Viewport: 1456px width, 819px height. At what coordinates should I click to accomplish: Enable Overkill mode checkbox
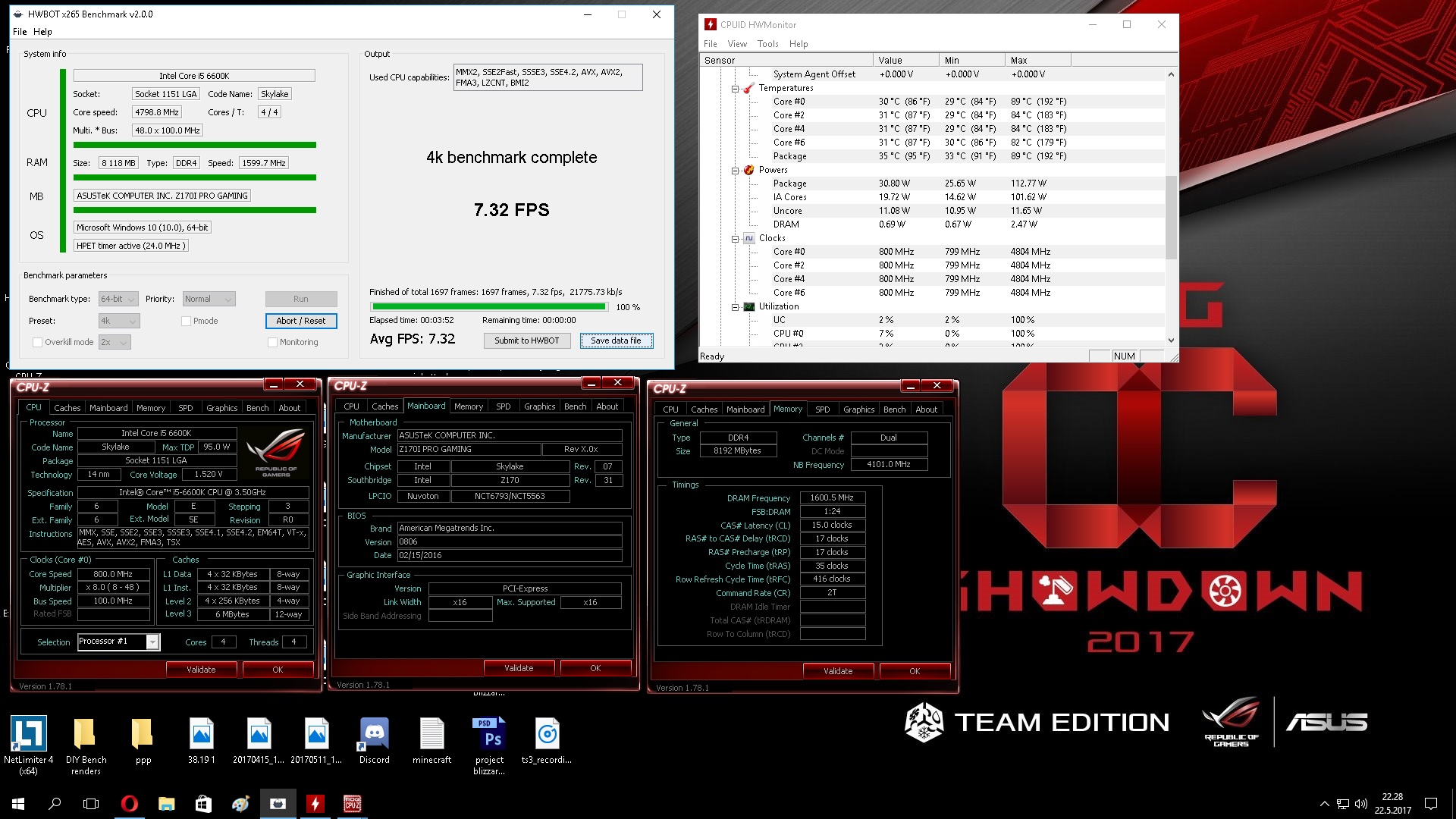point(37,342)
